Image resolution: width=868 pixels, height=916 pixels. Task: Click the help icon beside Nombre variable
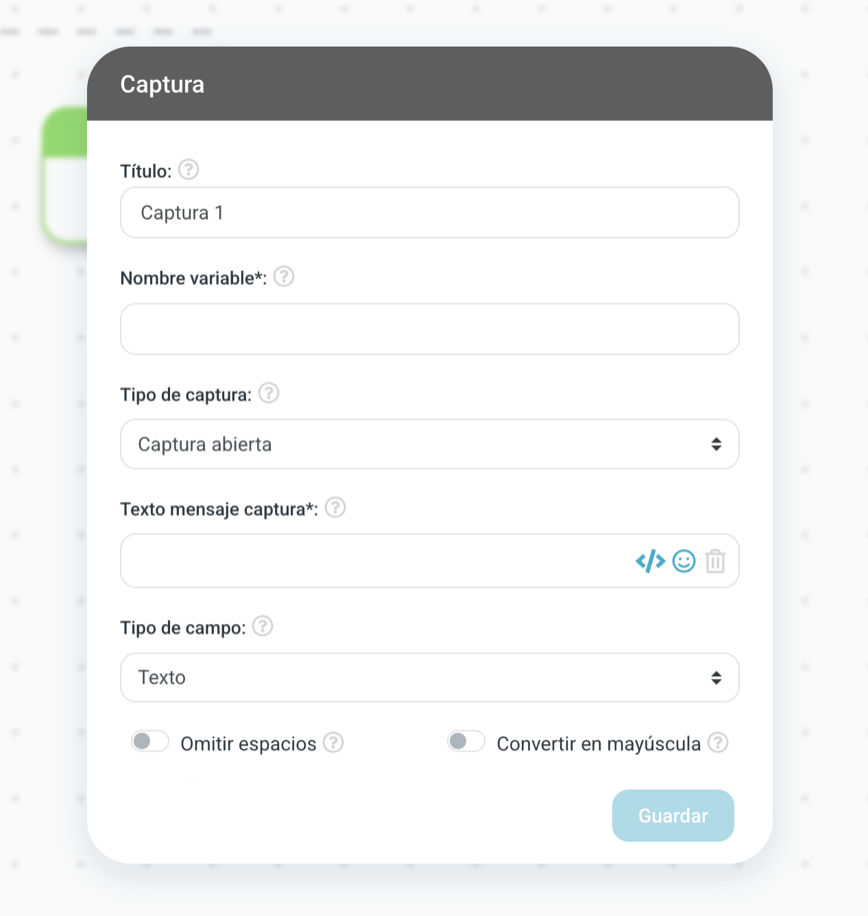[284, 277]
